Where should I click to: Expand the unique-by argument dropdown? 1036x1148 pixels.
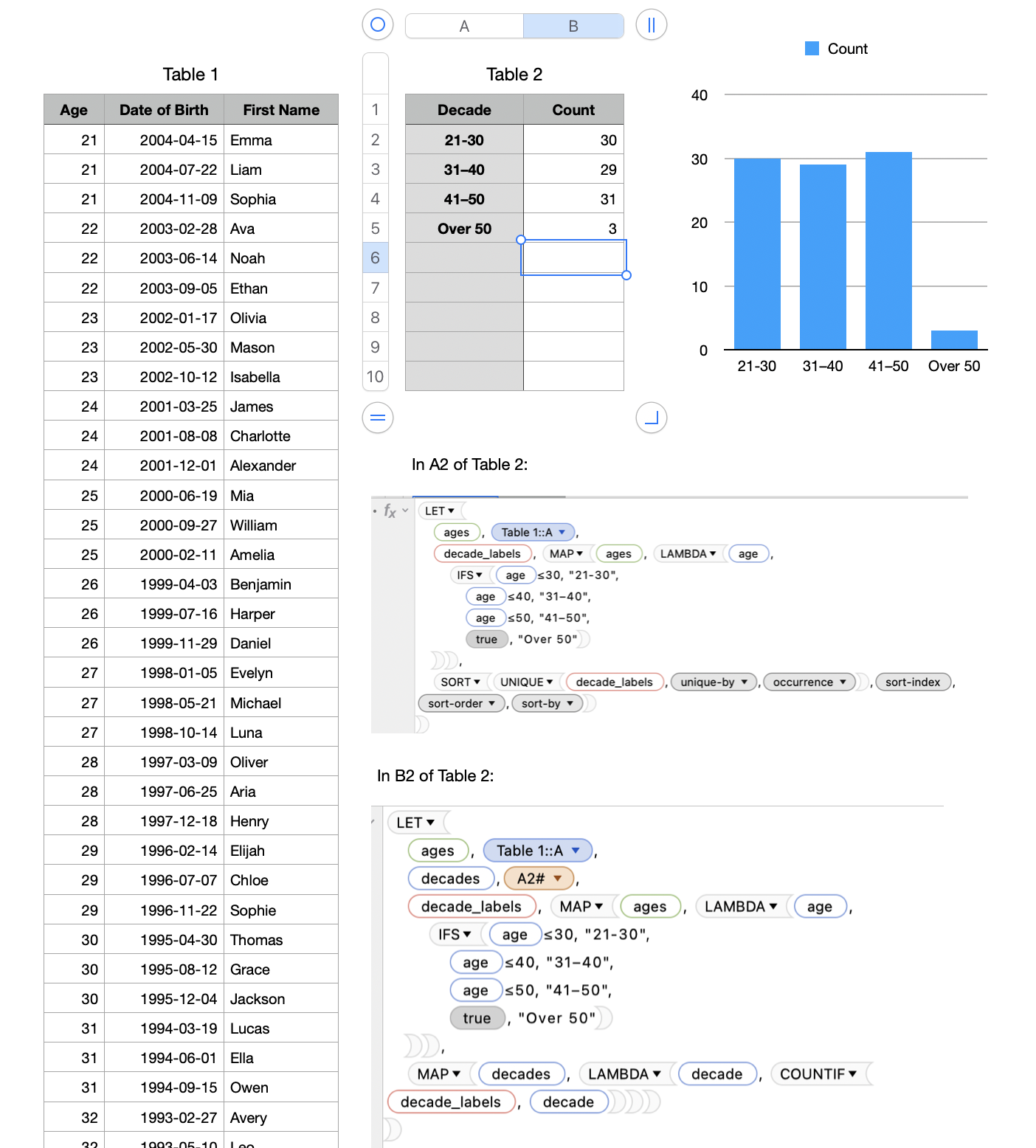[745, 682]
